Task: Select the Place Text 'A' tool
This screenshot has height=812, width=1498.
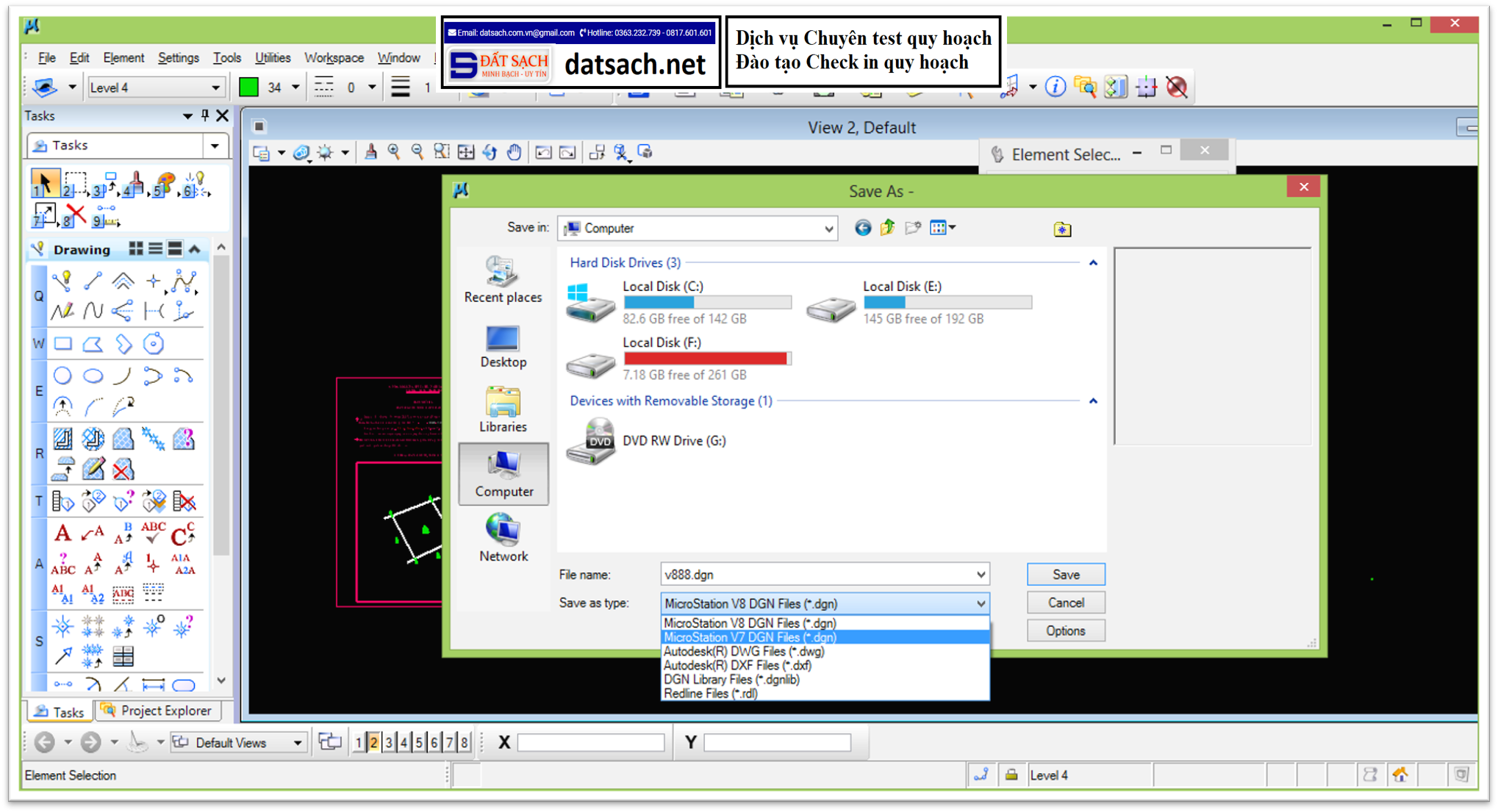Action: (x=62, y=533)
